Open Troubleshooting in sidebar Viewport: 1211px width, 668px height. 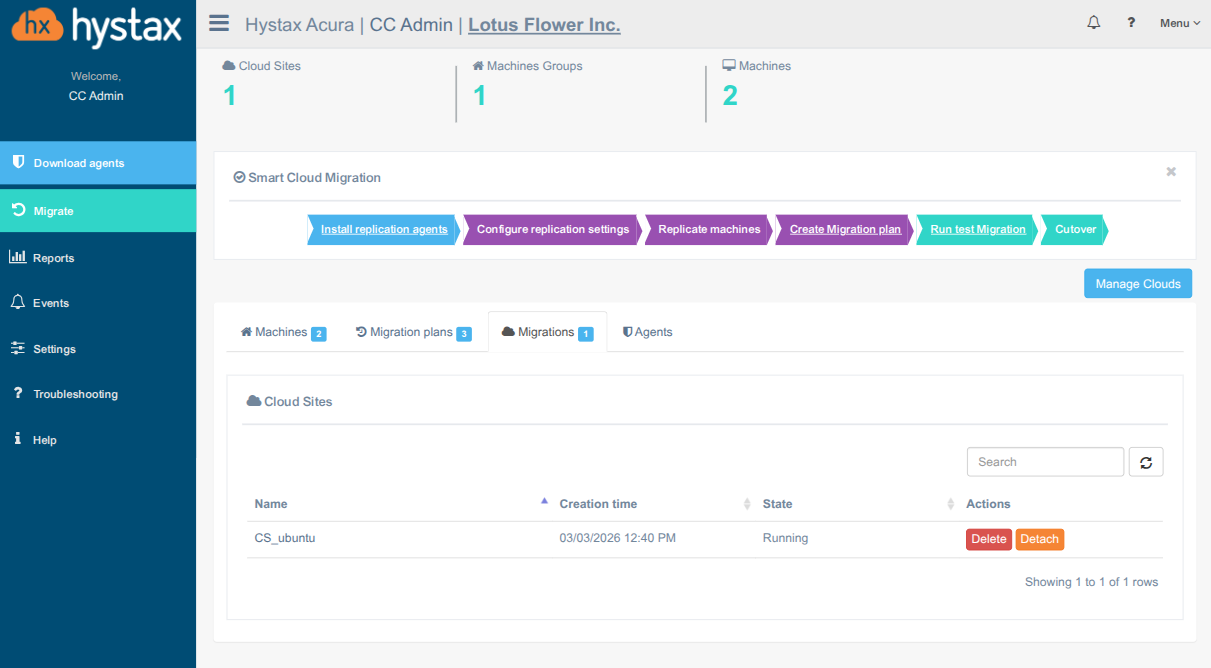click(98, 394)
